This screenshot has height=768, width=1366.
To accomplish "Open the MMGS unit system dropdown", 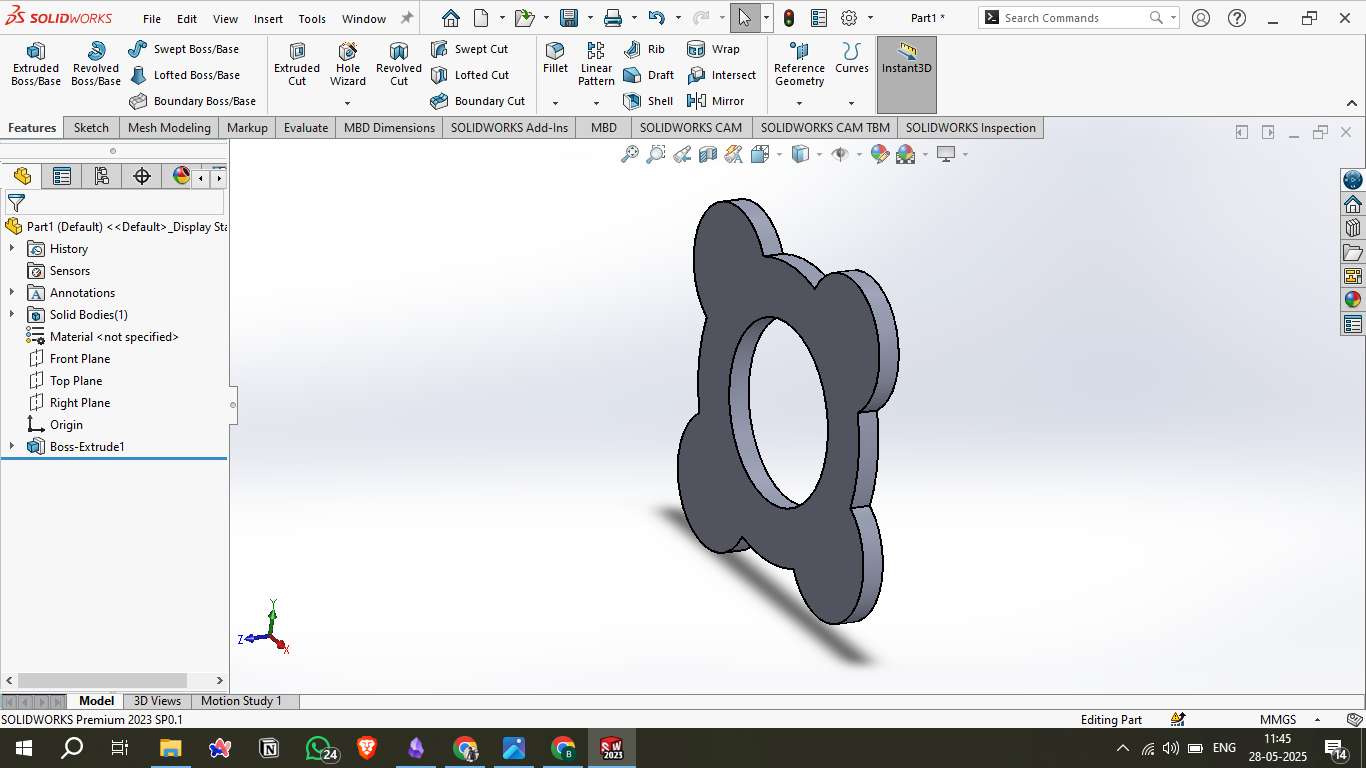I will [1317, 719].
